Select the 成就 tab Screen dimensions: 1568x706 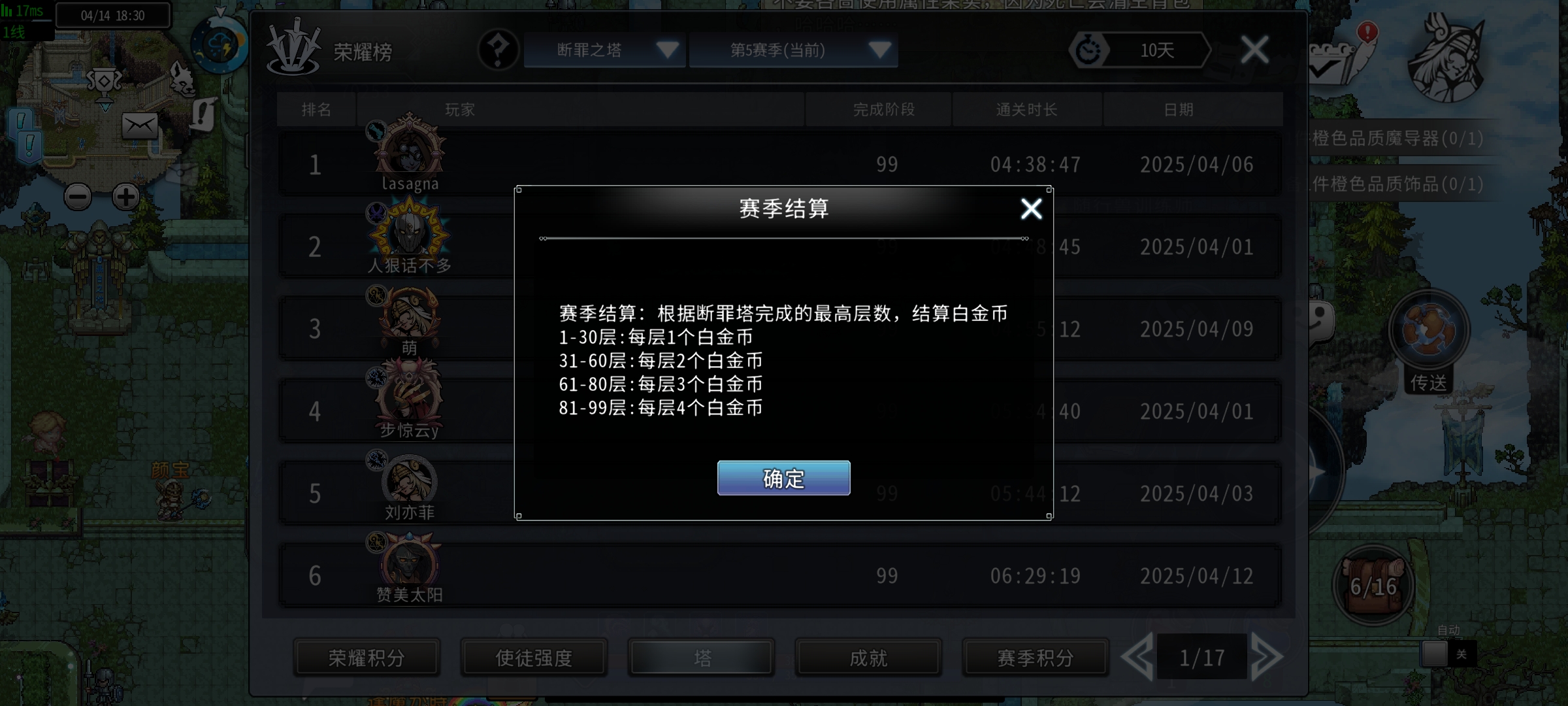[868, 658]
